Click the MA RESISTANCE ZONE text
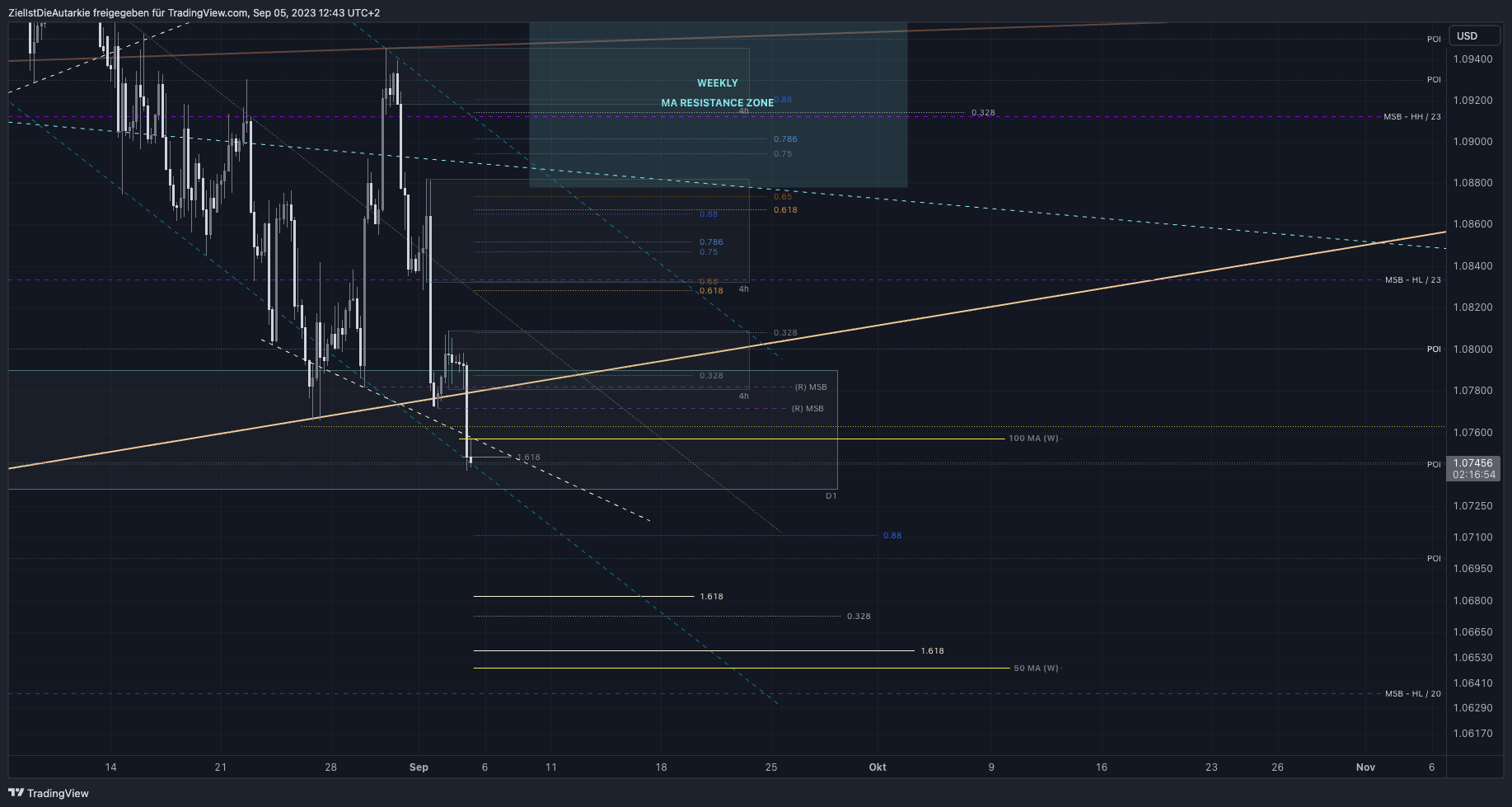Screen dimensions: 1512x807 718,103
